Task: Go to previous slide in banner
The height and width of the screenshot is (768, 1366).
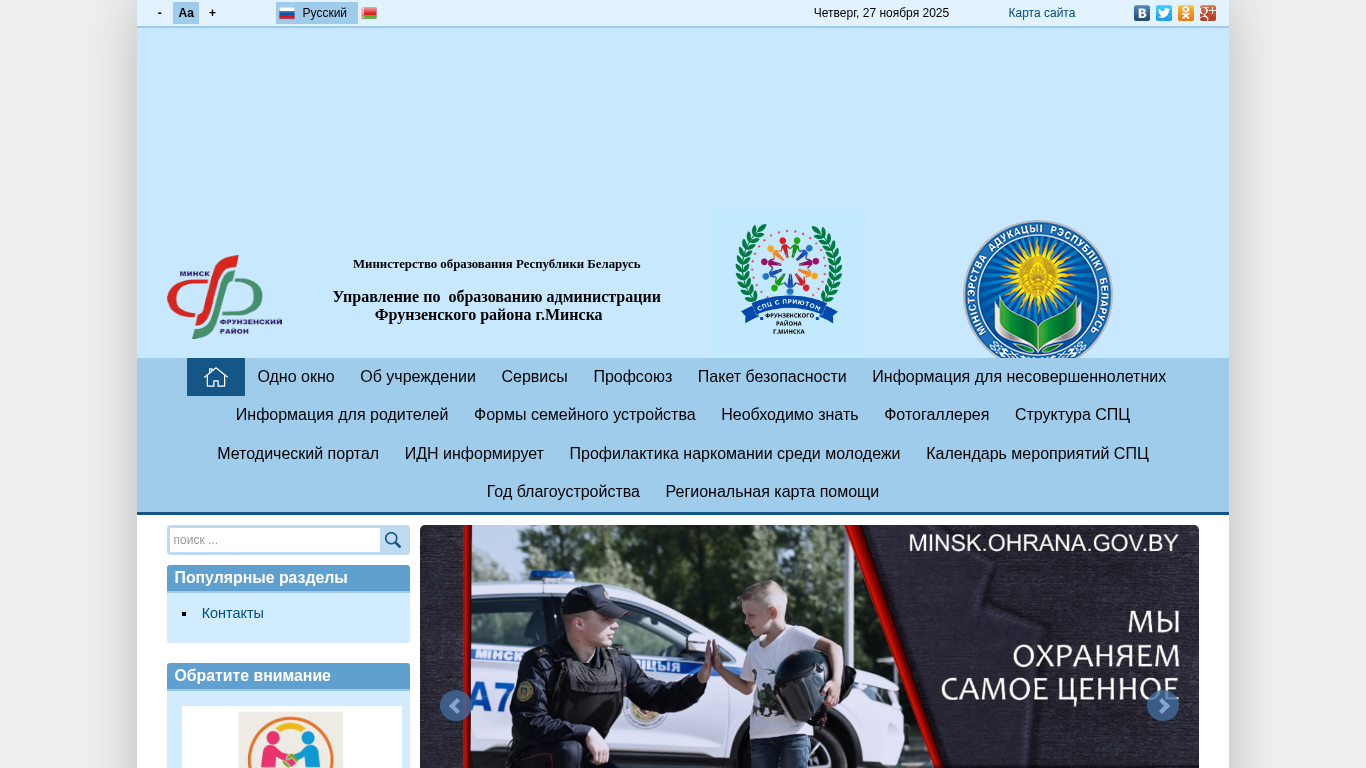Action: 455,706
